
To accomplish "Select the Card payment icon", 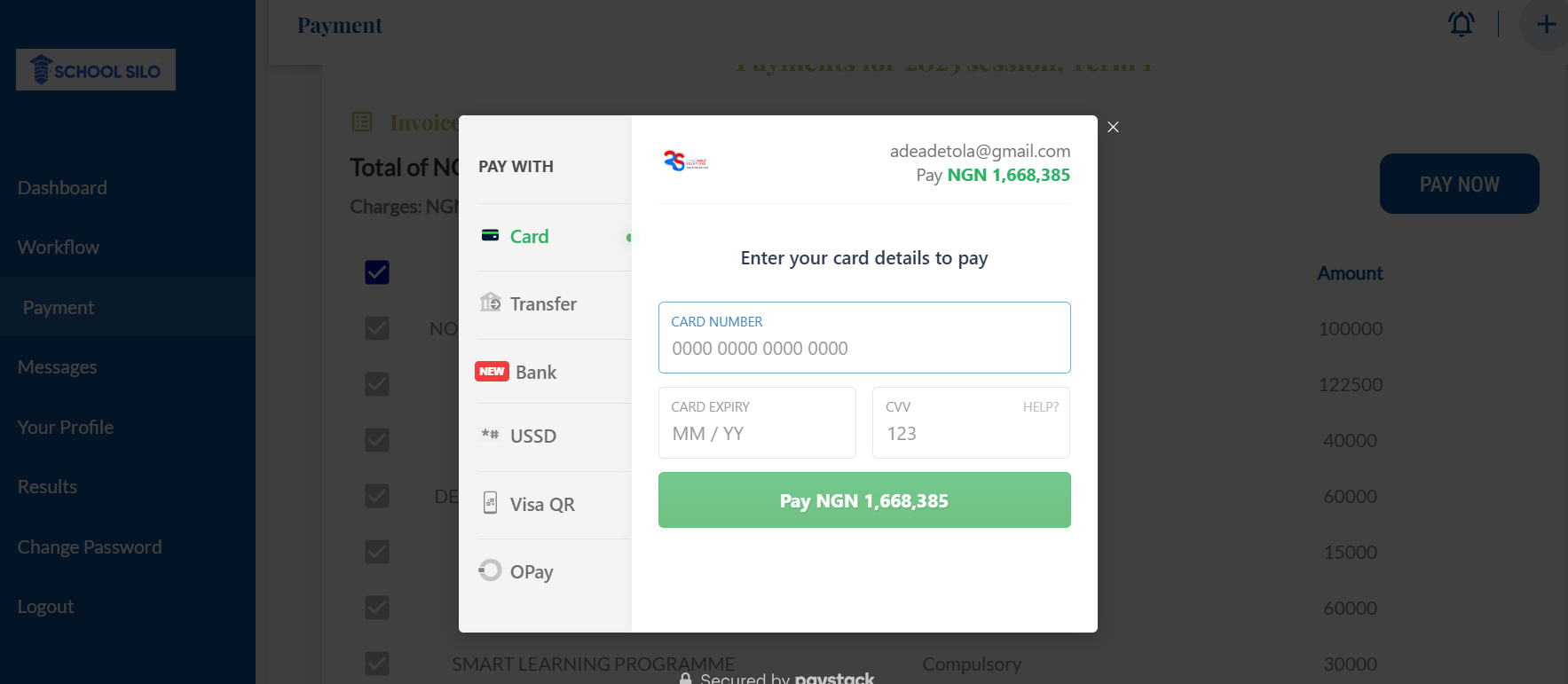I will tap(490, 235).
